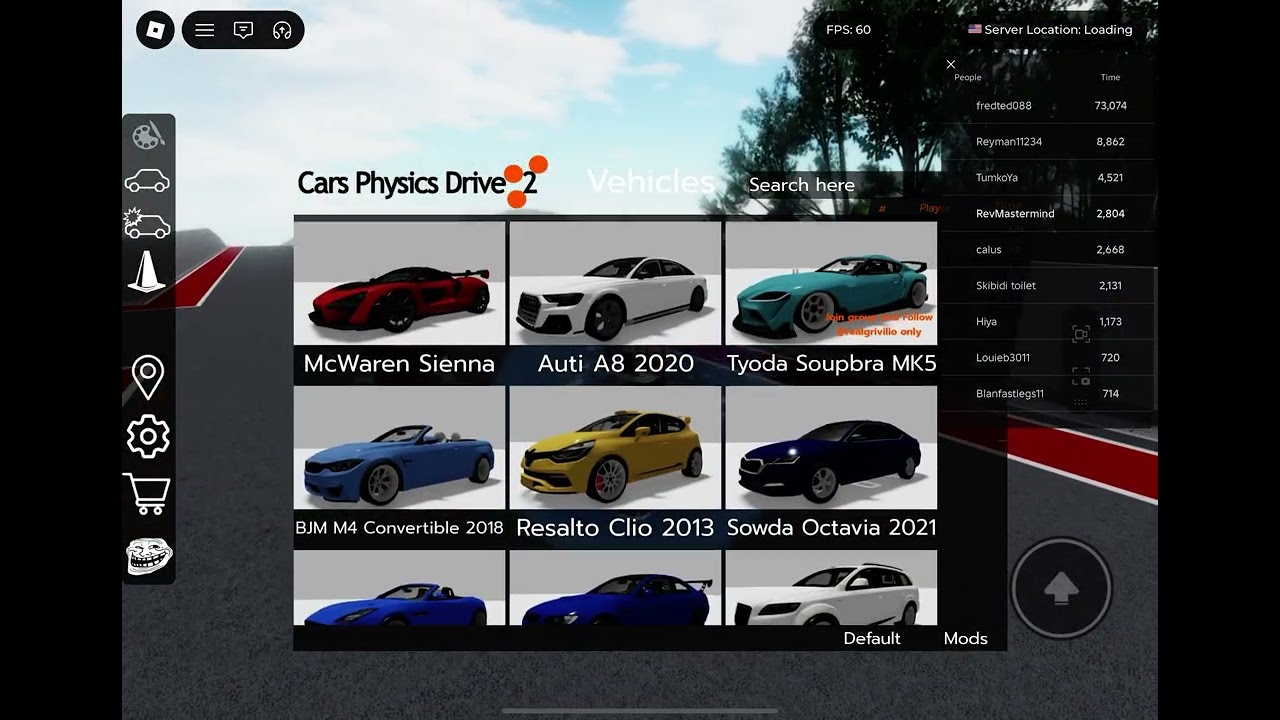Open the shopping cart store icon
Image resolution: width=1280 pixels, height=720 pixels.
147,494
